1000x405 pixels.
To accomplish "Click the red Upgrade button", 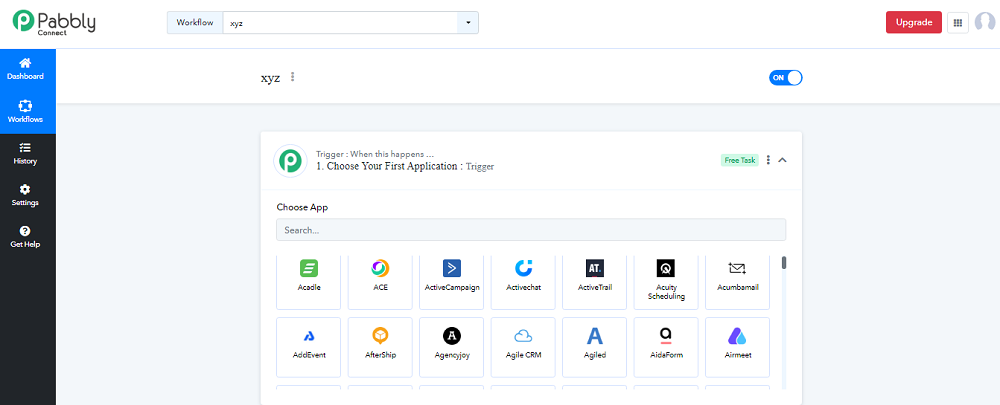I will click(x=913, y=22).
